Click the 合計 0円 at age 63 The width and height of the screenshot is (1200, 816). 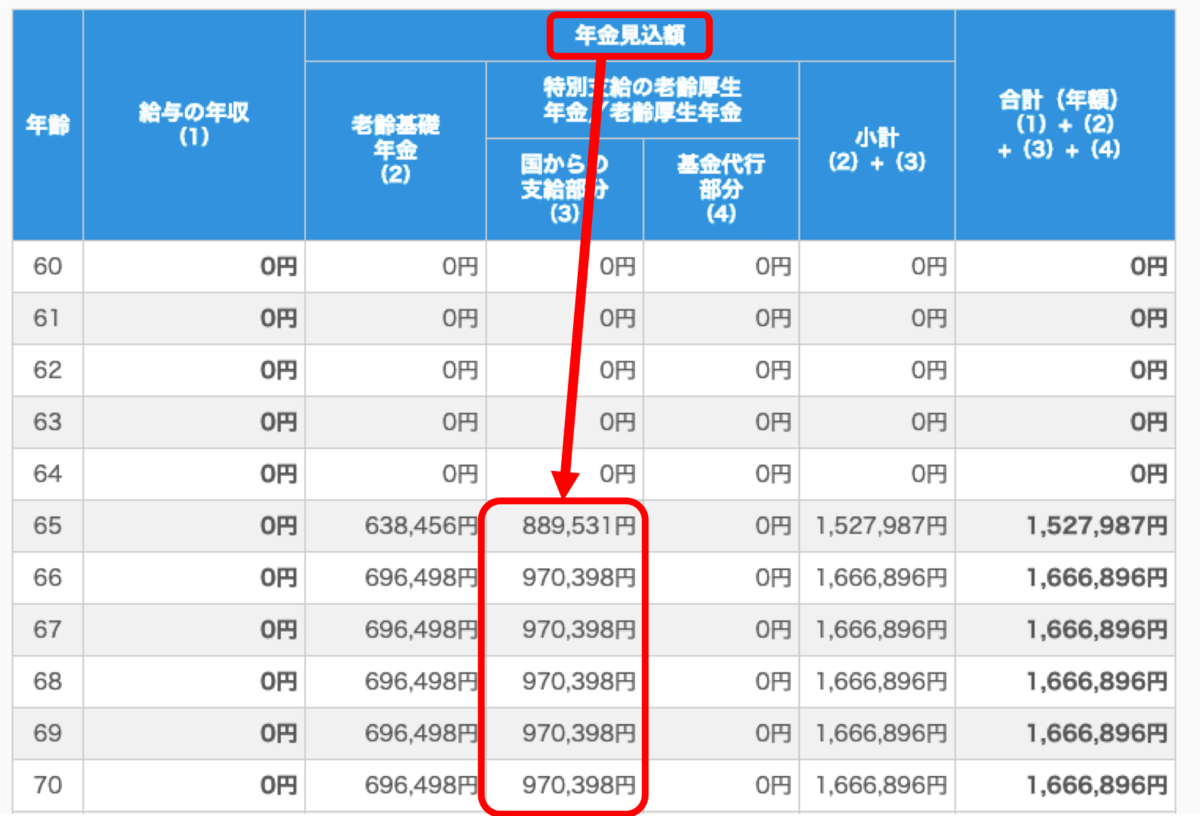point(1149,423)
